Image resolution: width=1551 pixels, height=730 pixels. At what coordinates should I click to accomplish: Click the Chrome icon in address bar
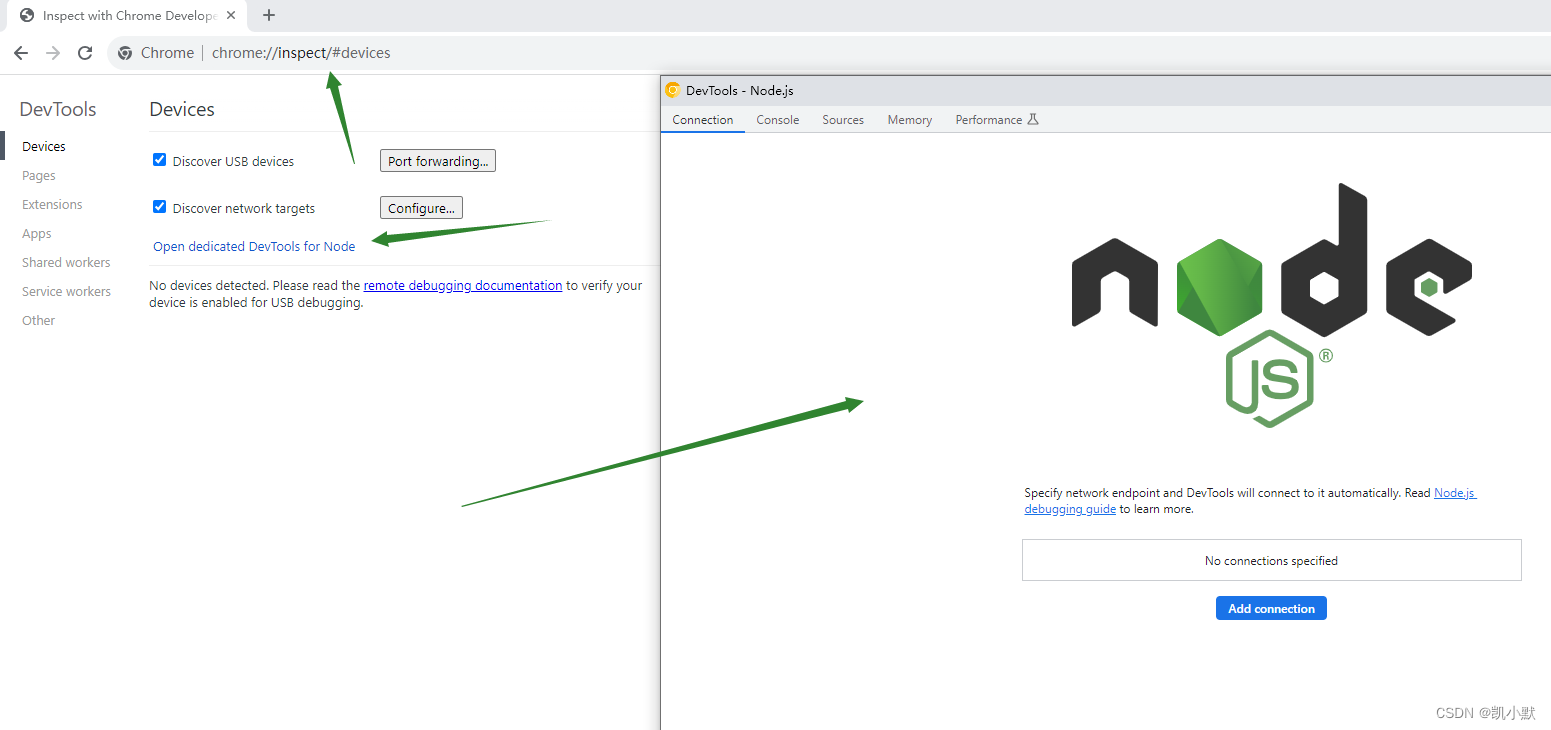[x=125, y=53]
